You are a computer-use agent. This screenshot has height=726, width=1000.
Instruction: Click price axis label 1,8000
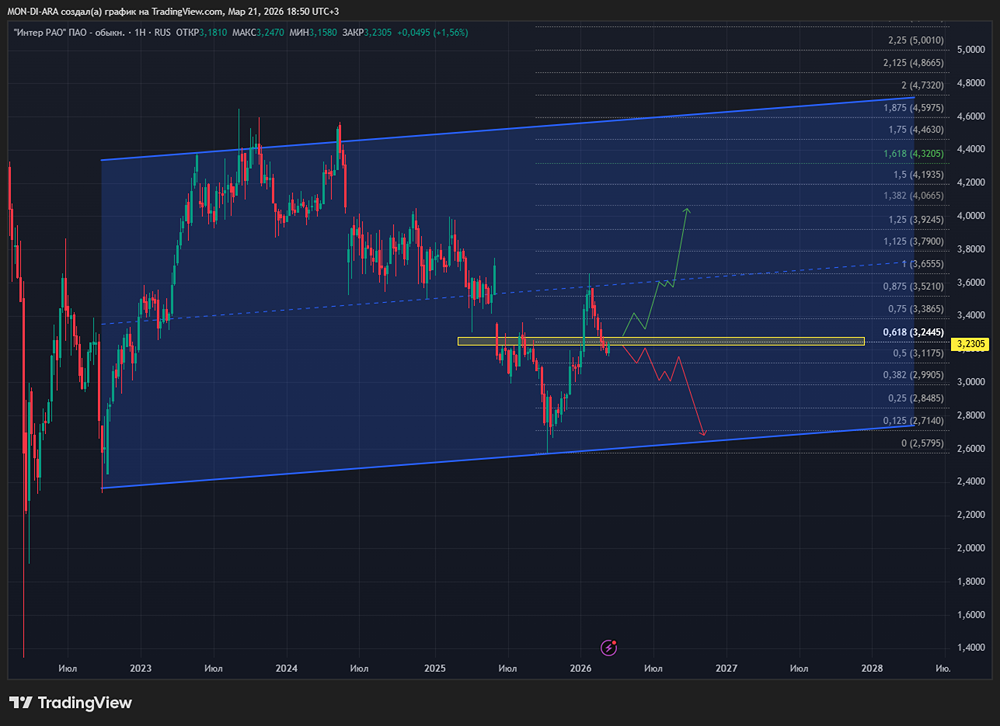(x=971, y=581)
